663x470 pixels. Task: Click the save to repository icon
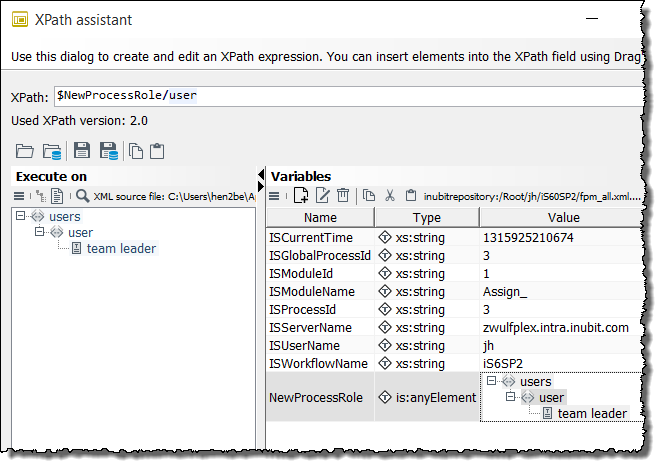107,151
